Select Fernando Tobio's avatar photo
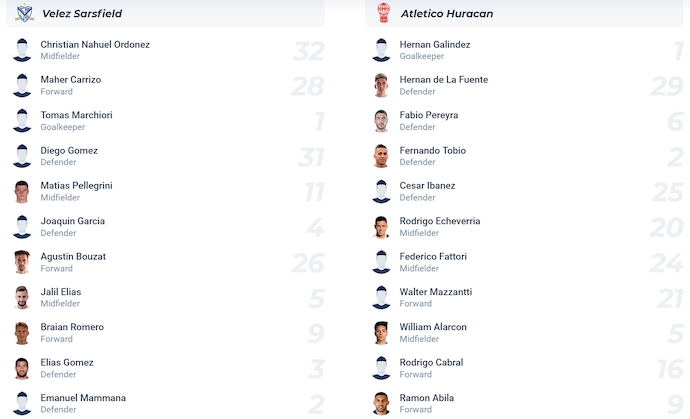 [x=381, y=156]
